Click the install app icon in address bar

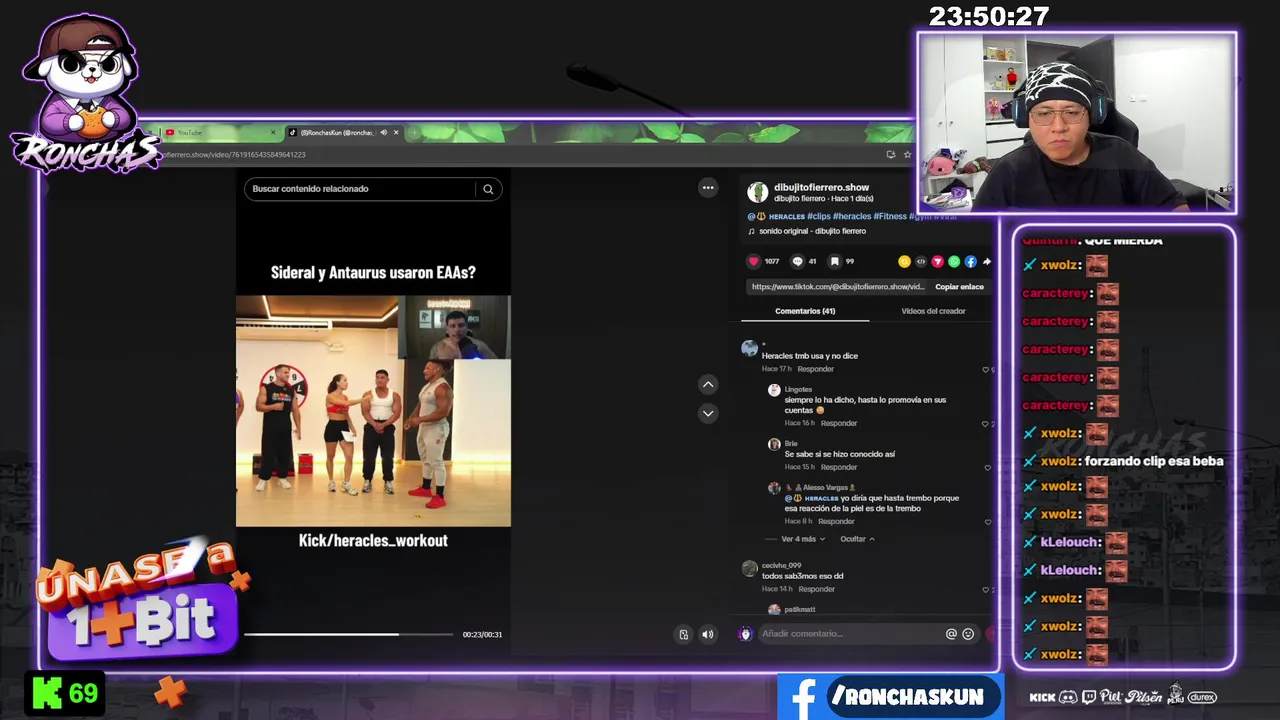[x=891, y=154]
